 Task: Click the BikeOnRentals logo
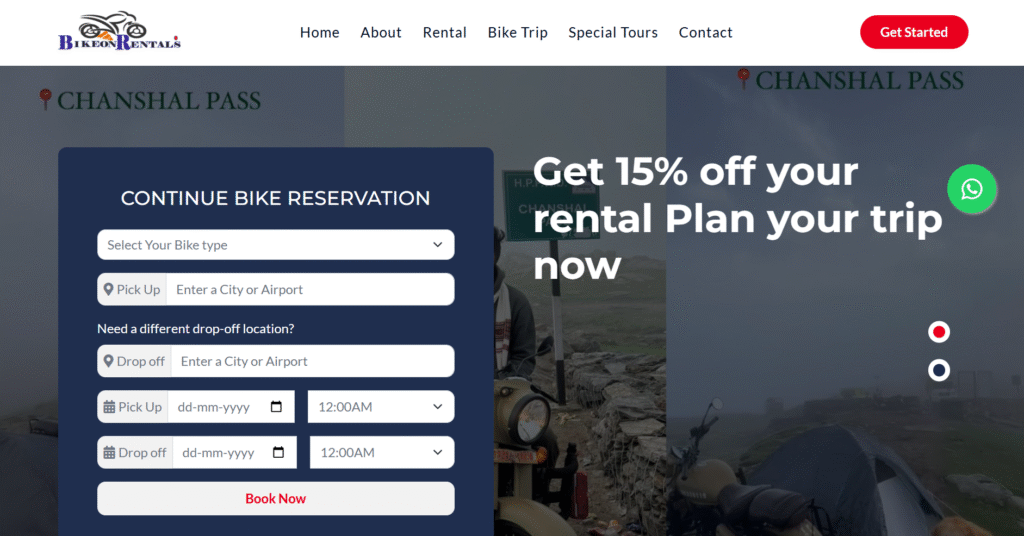(120, 31)
